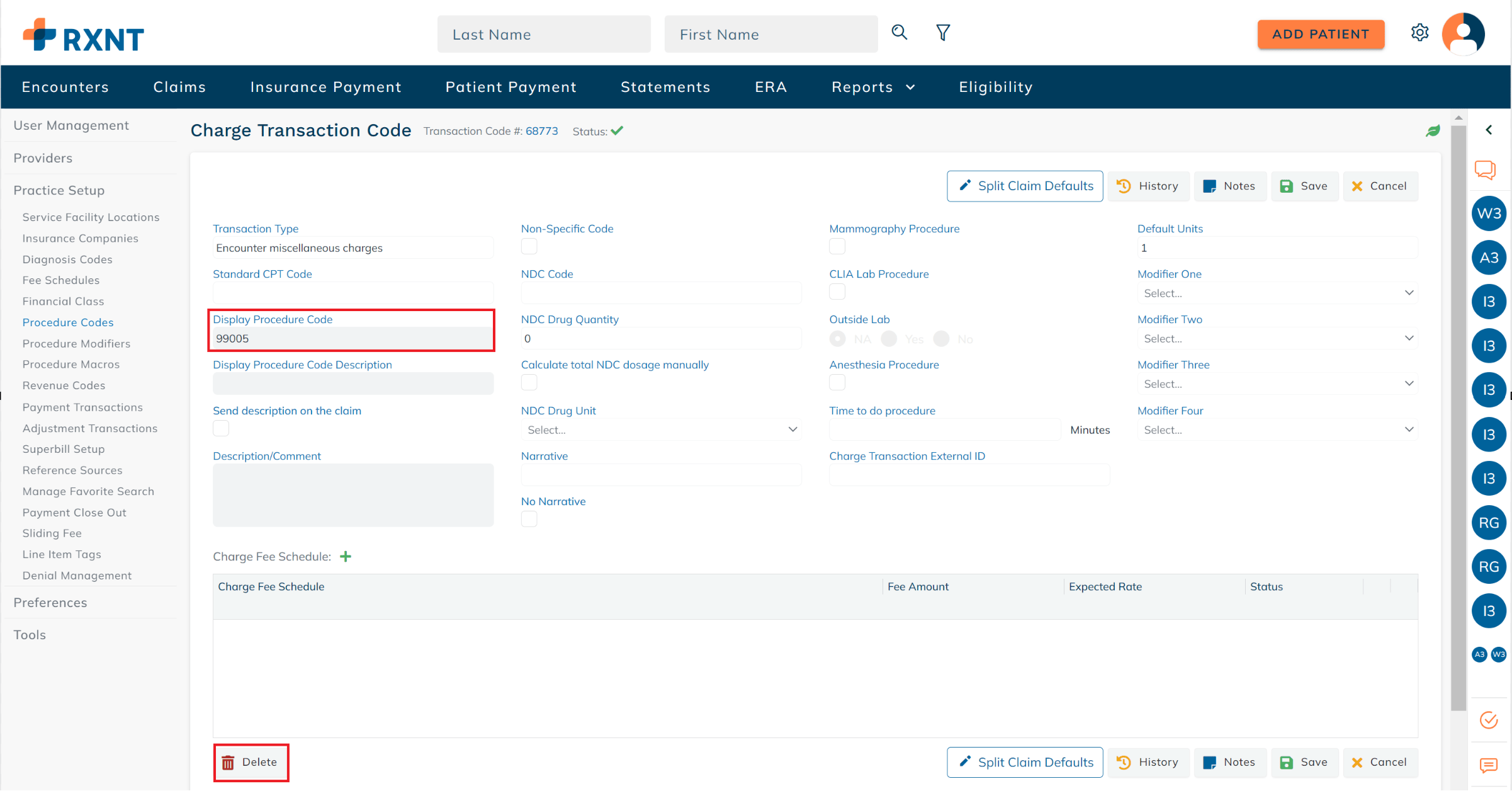Image resolution: width=1512 pixels, height=791 pixels.
Task: Click the orange checkmark circle icon
Action: click(1489, 720)
